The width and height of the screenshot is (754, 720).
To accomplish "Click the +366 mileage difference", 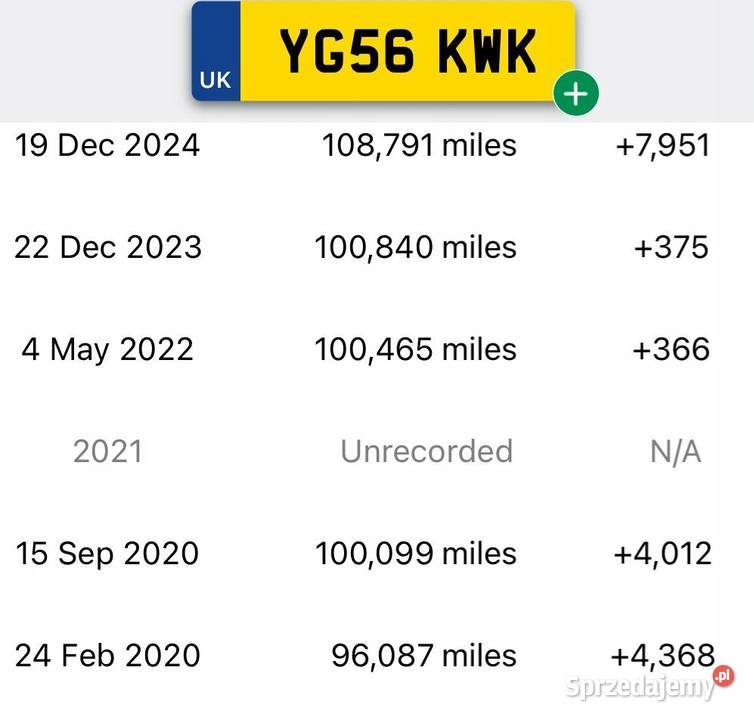I will pyautogui.click(x=671, y=349).
